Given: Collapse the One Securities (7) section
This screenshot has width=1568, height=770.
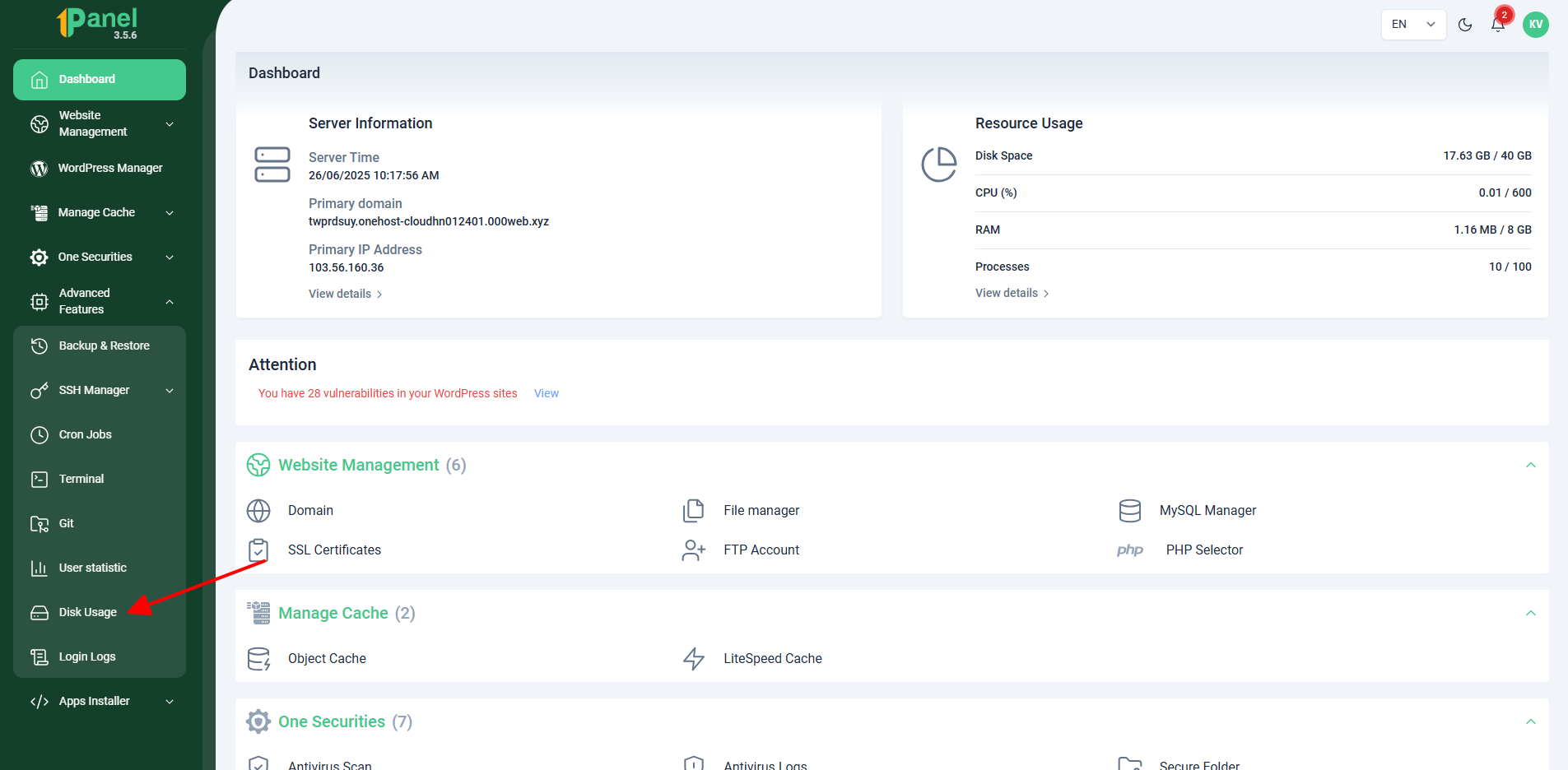Looking at the screenshot, I should point(1531,722).
